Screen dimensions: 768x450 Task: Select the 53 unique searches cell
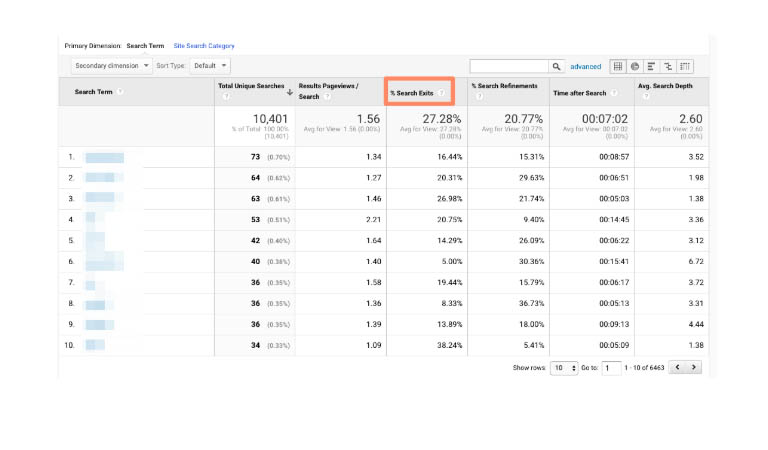click(255, 219)
